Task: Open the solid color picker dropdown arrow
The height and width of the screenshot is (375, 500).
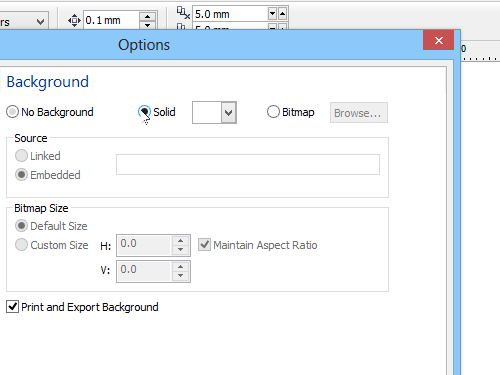Action: click(229, 113)
